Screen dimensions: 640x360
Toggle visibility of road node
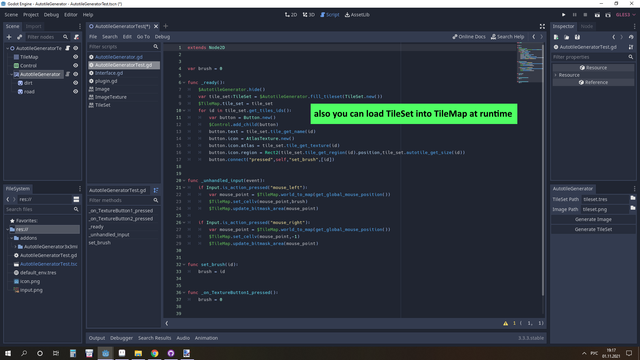click(76, 92)
